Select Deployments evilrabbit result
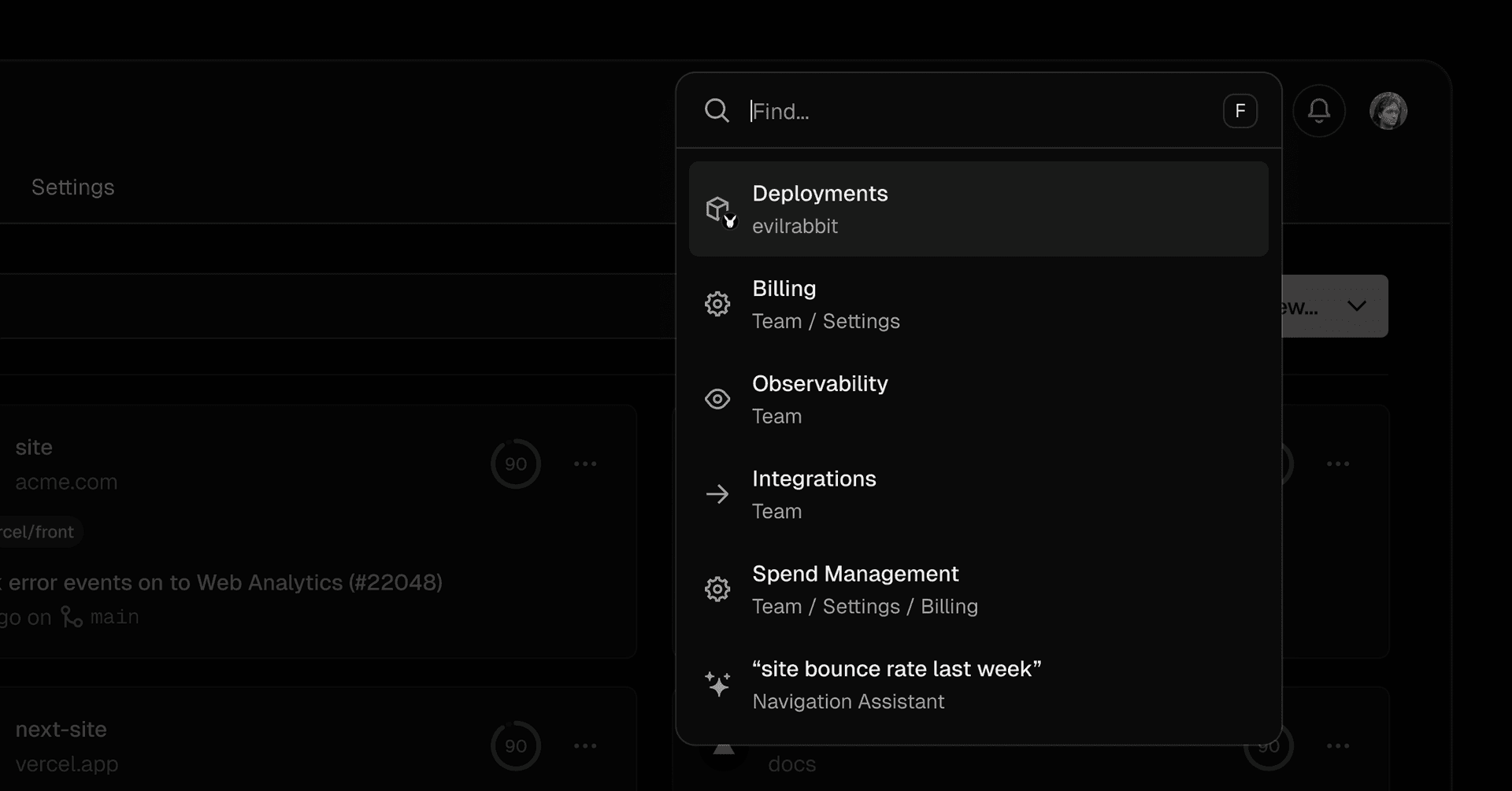 coord(978,209)
